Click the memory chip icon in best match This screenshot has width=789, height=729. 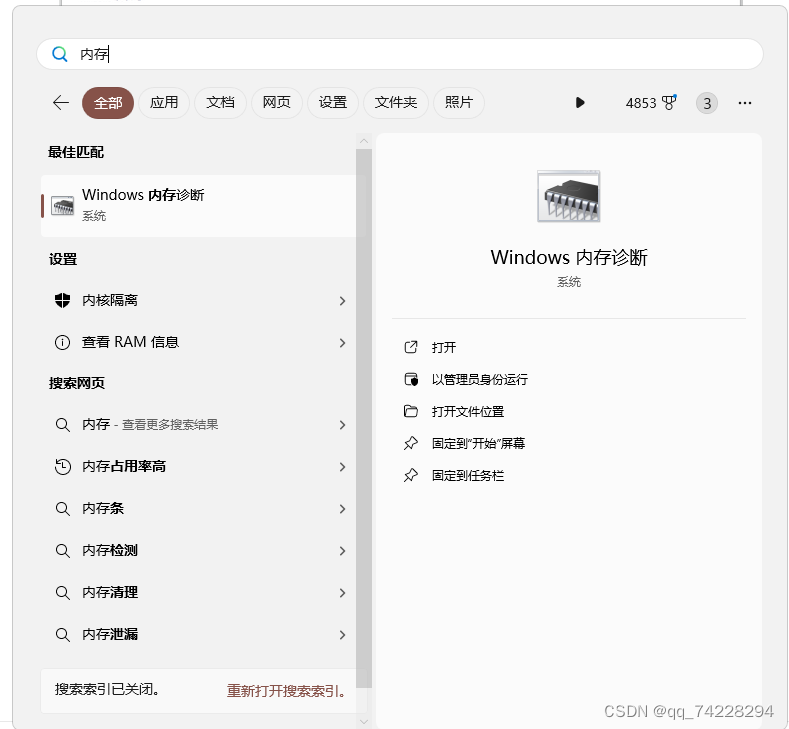click(62, 206)
